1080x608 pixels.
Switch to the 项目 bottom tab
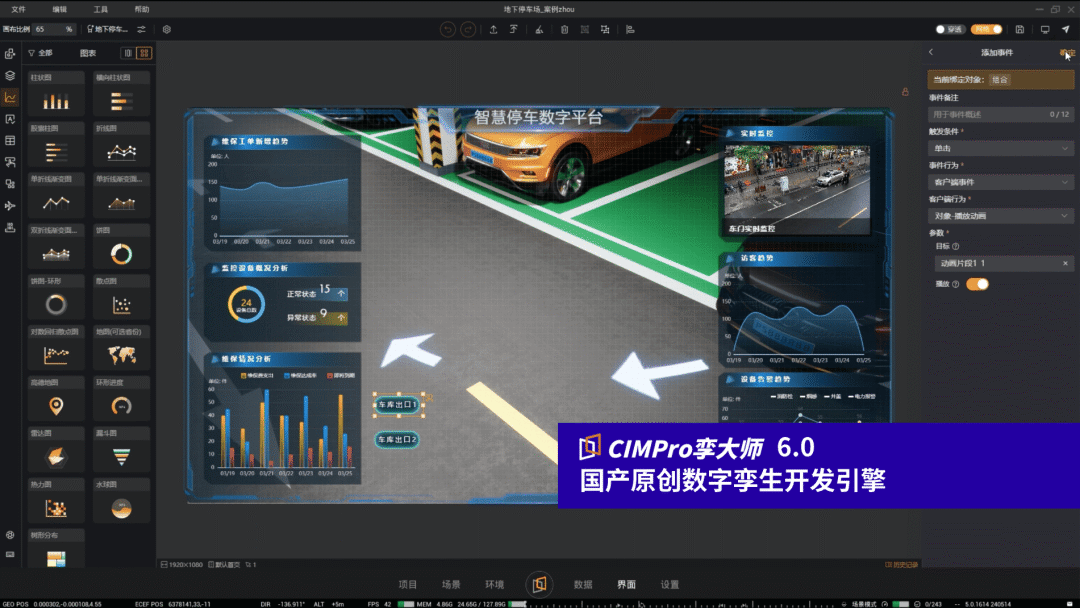pyautogui.click(x=408, y=585)
